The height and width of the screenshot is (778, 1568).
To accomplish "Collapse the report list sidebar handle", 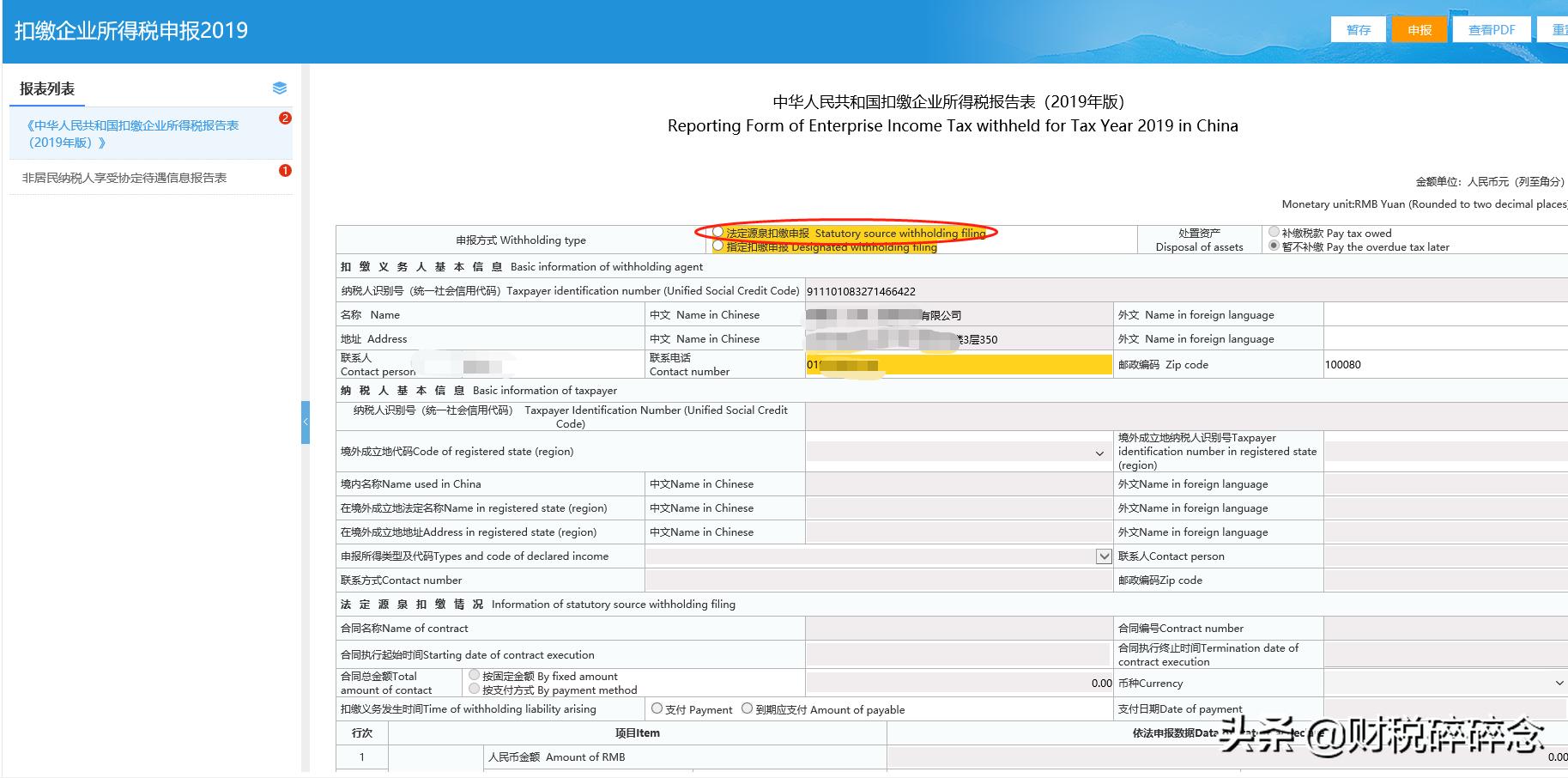I will pyautogui.click(x=305, y=422).
